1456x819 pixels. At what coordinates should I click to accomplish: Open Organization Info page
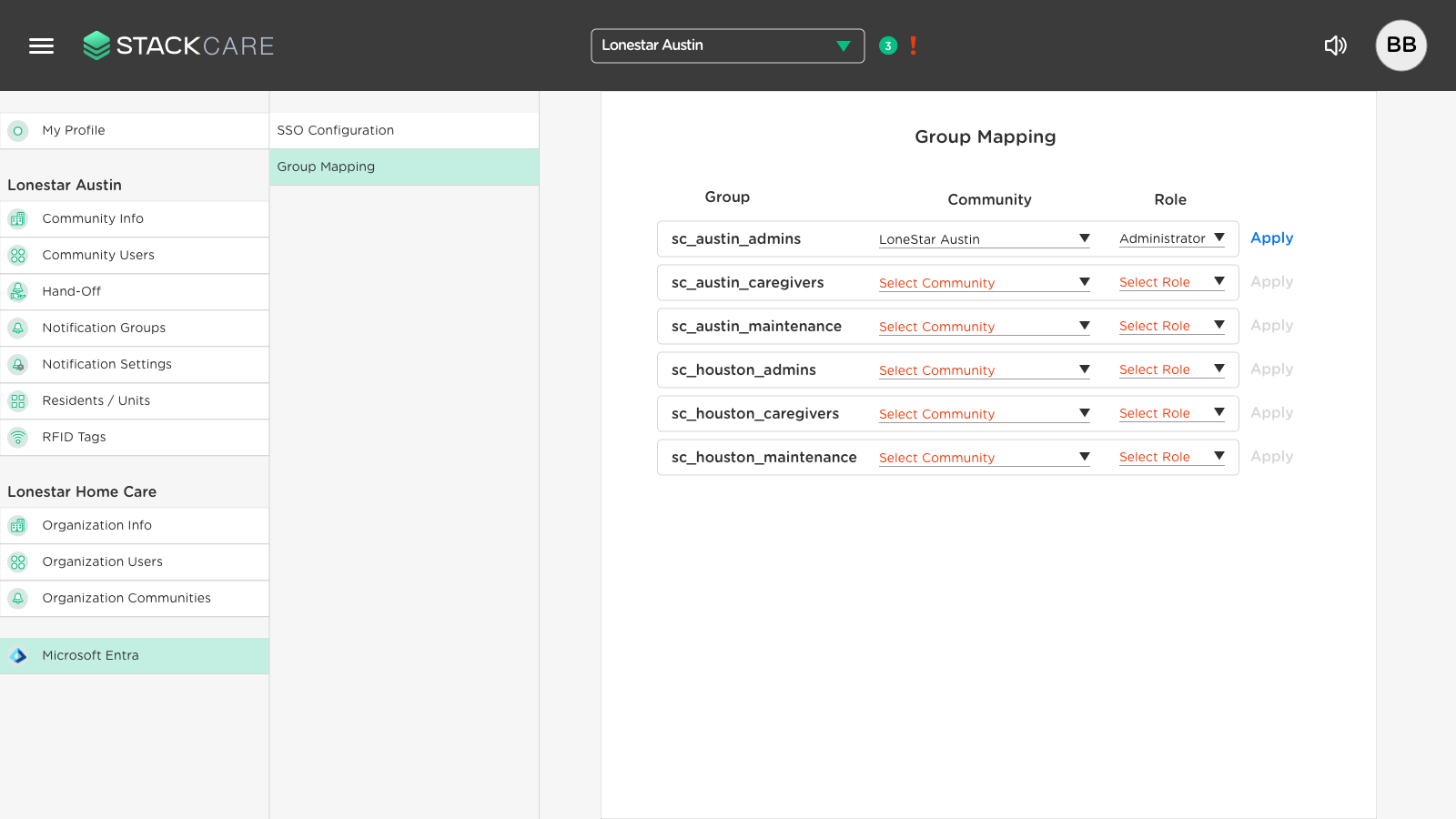pos(135,526)
